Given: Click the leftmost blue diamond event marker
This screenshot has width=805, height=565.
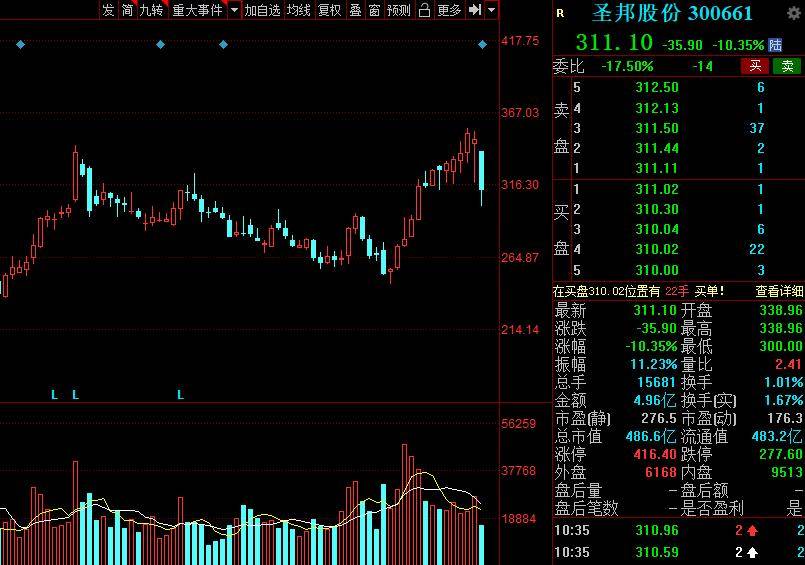Looking at the screenshot, I should coord(21,45).
